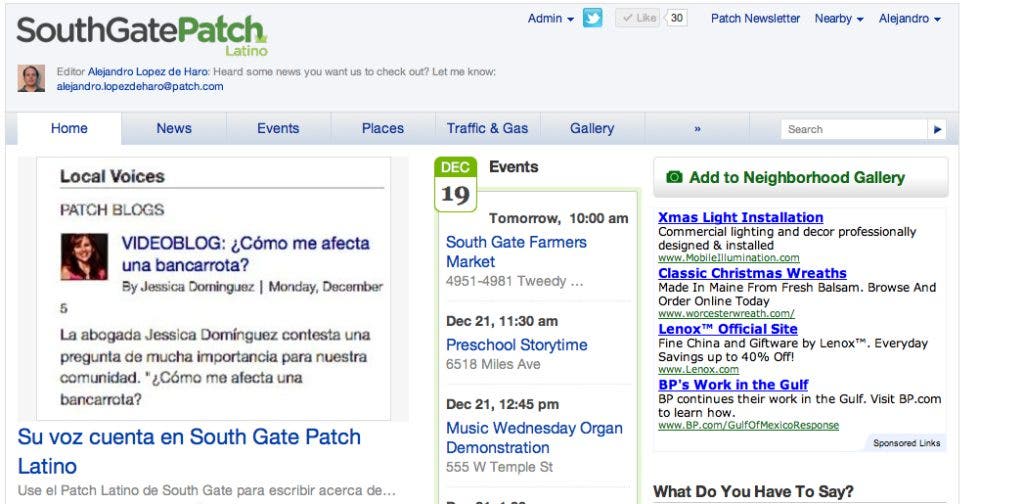
Task: Click the green camera gallery icon
Action: [x=674, y=177]
